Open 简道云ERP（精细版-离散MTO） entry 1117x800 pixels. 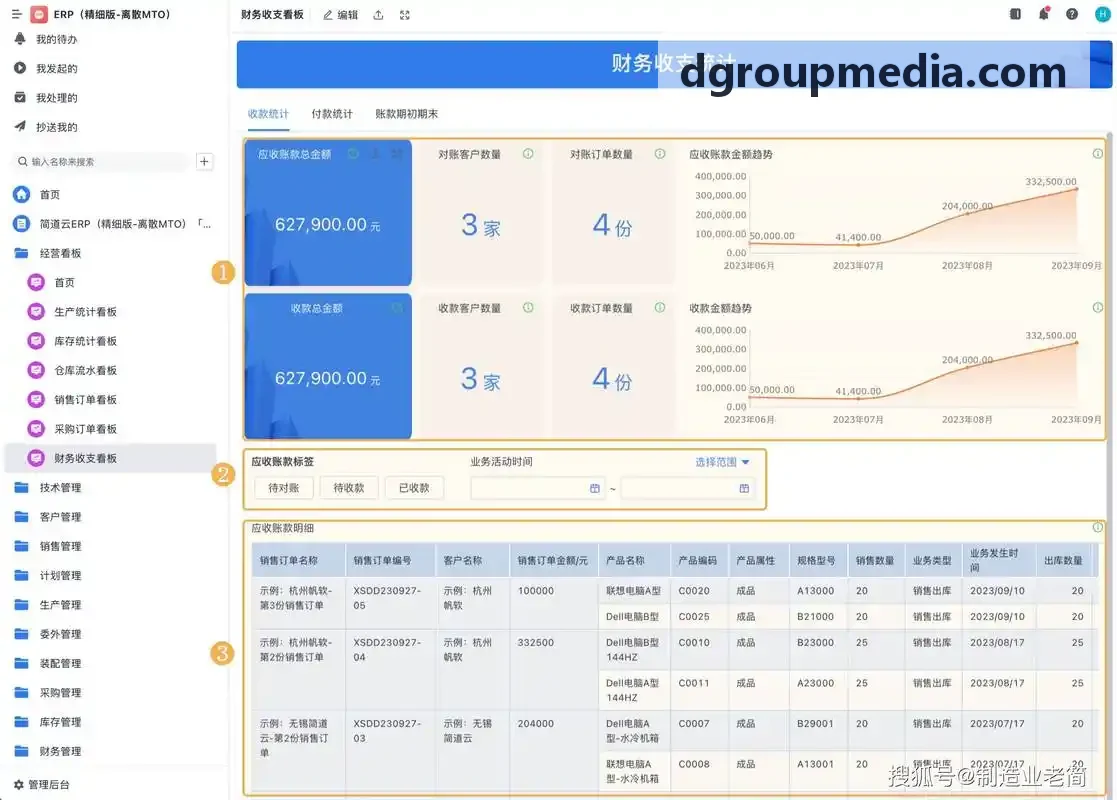click(x=113, y=224)
